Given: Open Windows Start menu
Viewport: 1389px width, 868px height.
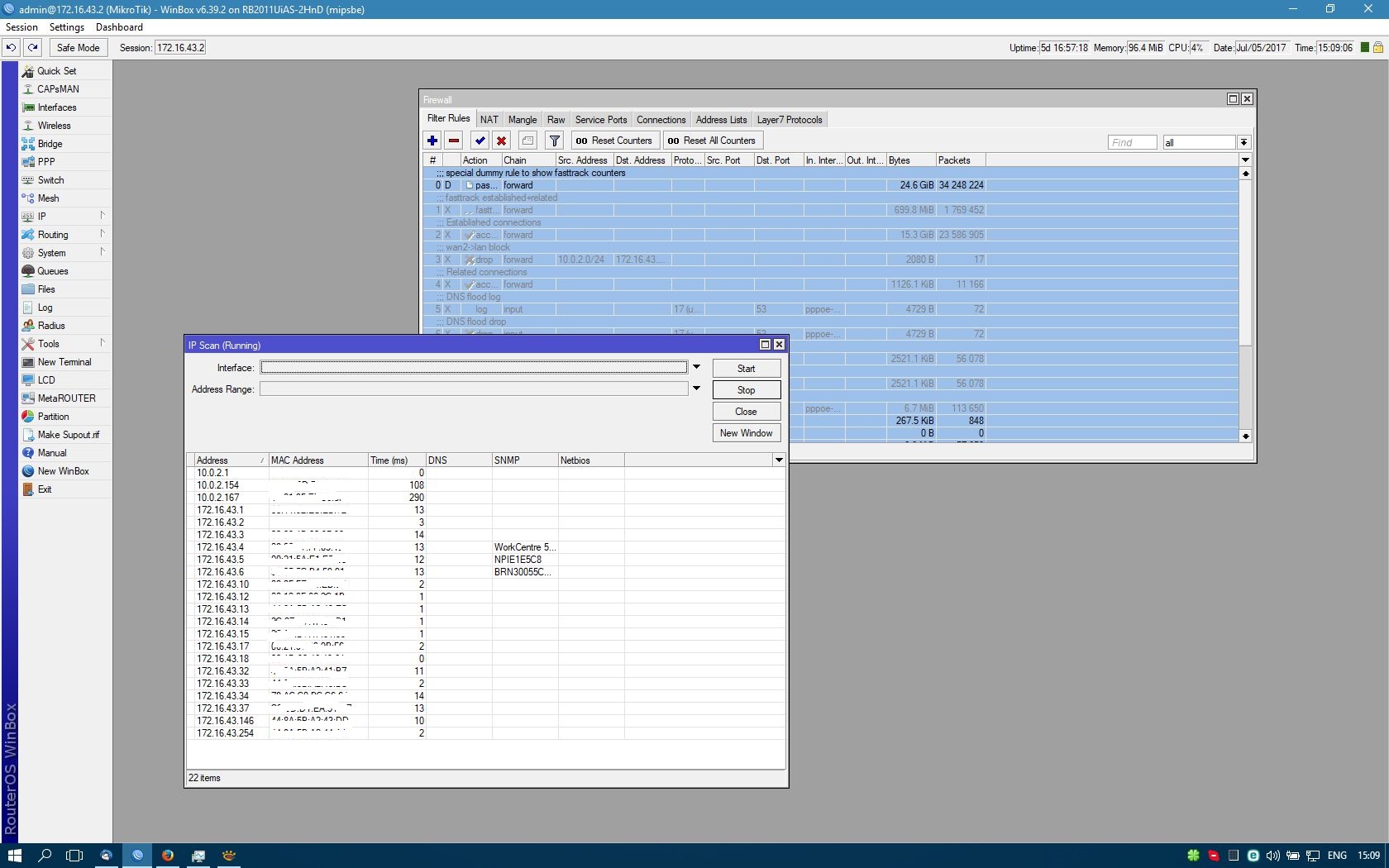Looking at the screenshot, I should point(14,856).
